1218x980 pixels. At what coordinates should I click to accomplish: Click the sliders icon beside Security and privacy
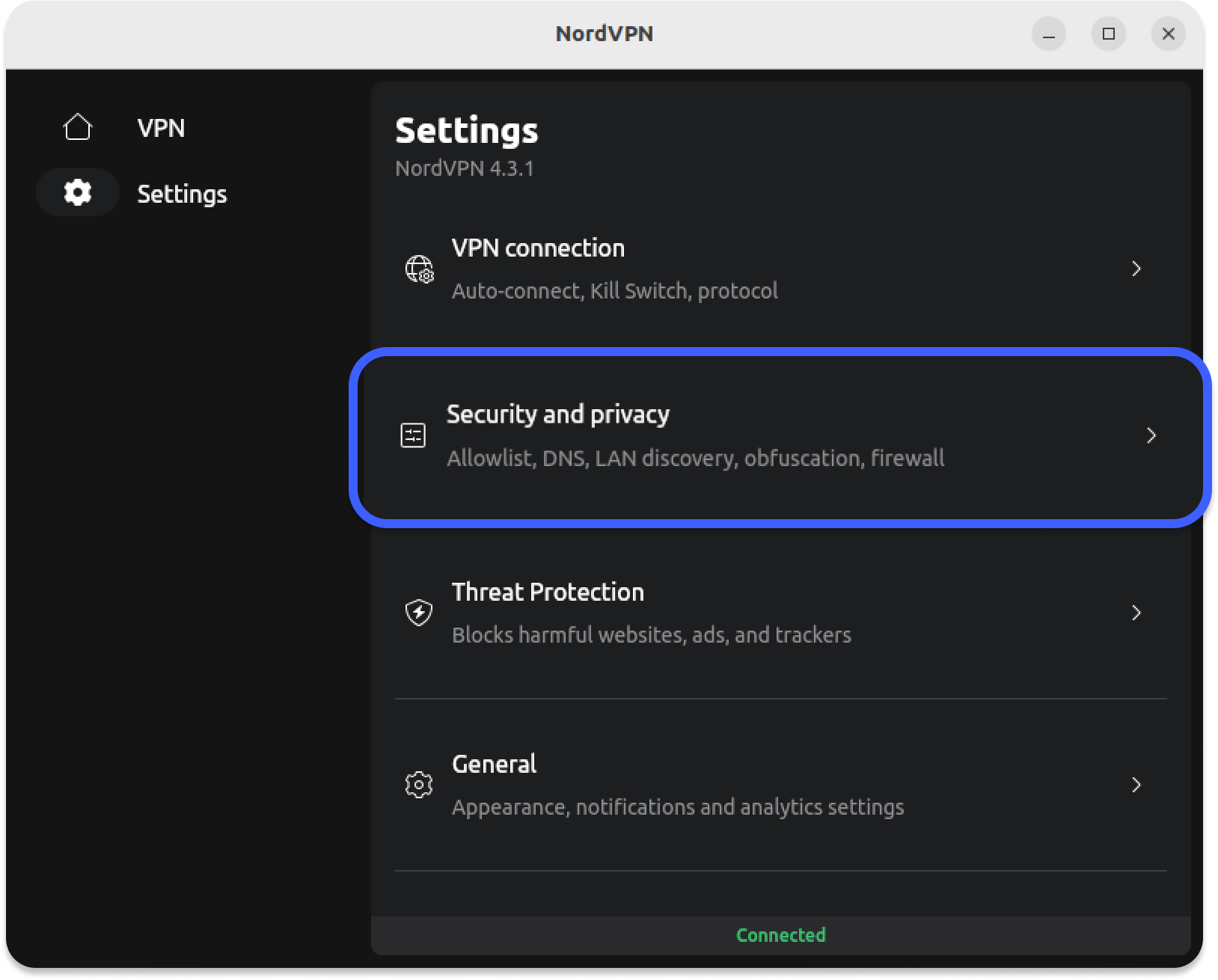pos(413,435)
